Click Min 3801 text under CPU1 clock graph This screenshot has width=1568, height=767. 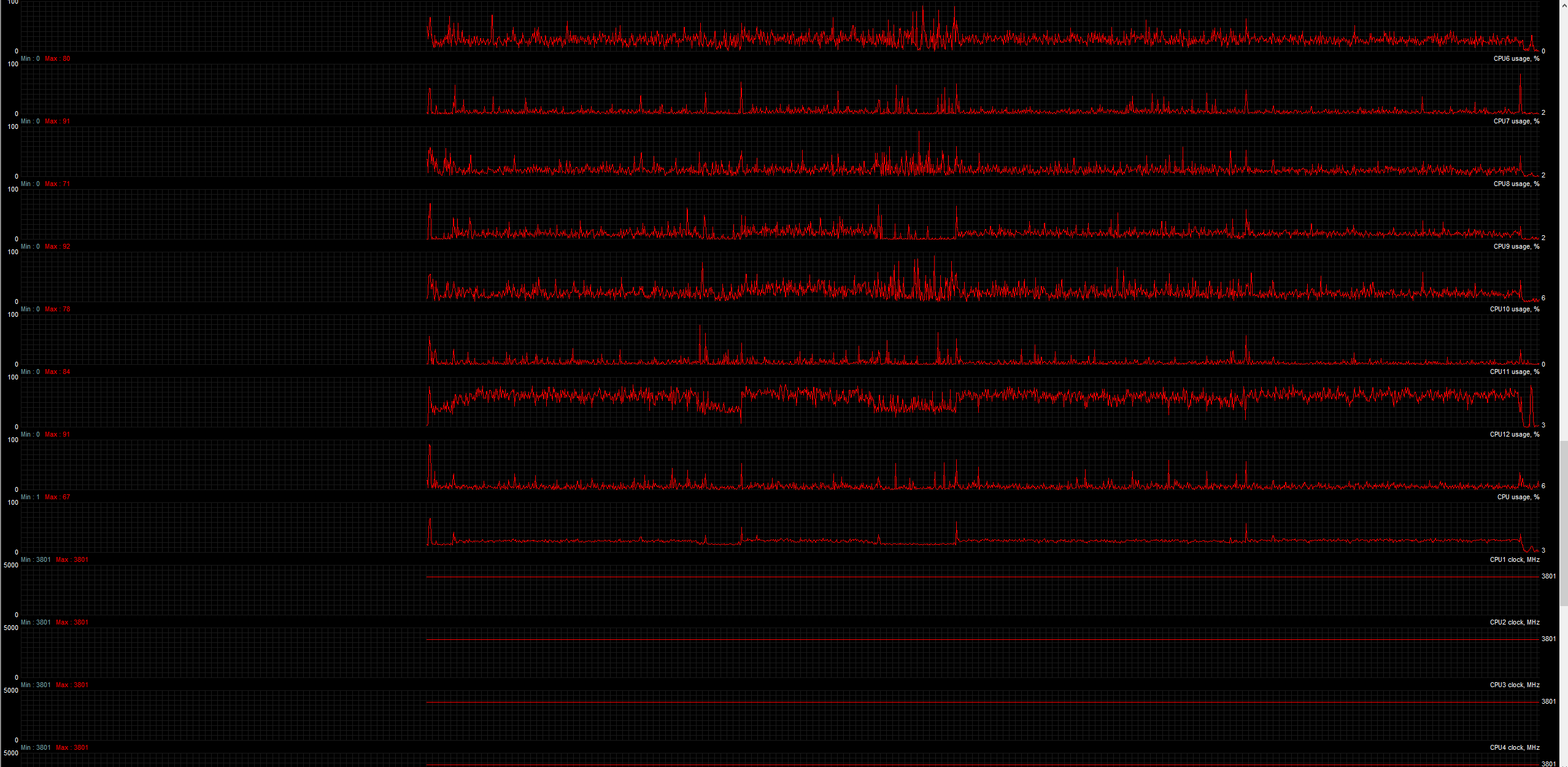tap(36, 623)
